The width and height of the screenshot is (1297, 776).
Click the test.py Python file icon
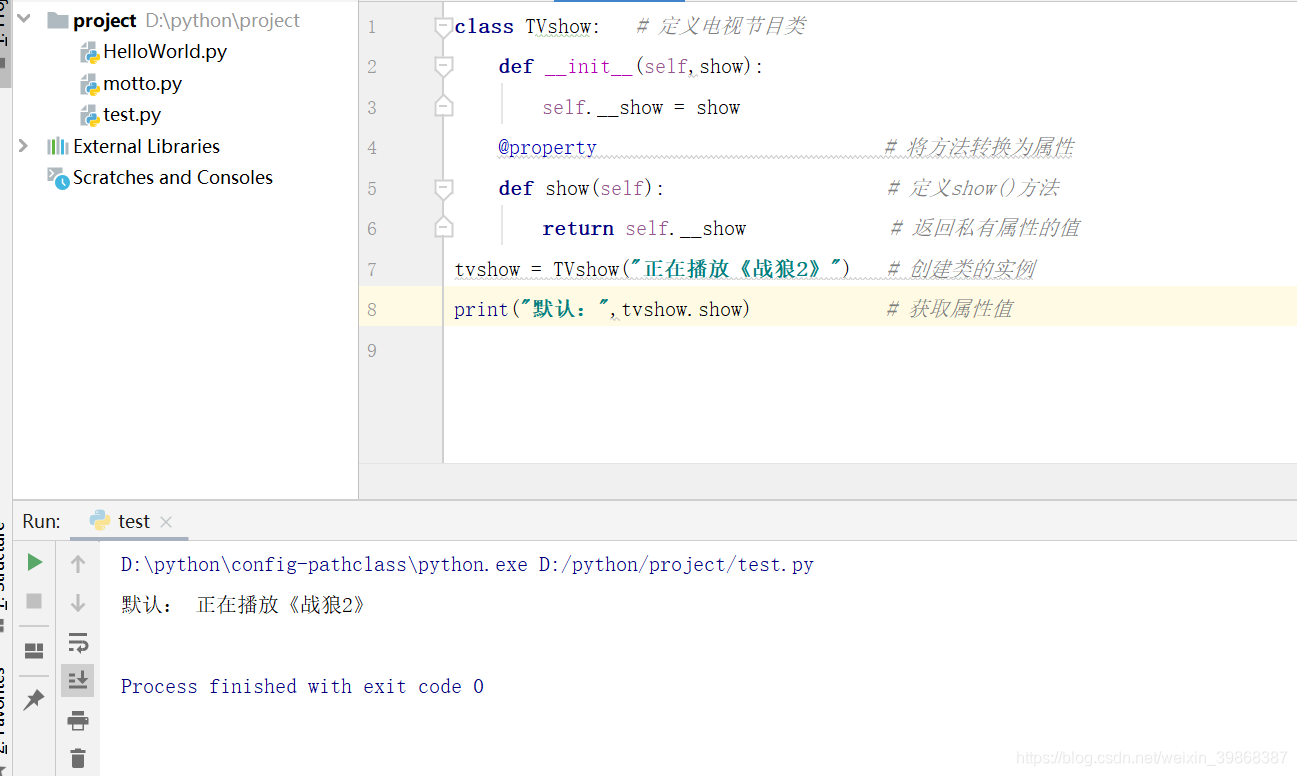coord(90,116)
